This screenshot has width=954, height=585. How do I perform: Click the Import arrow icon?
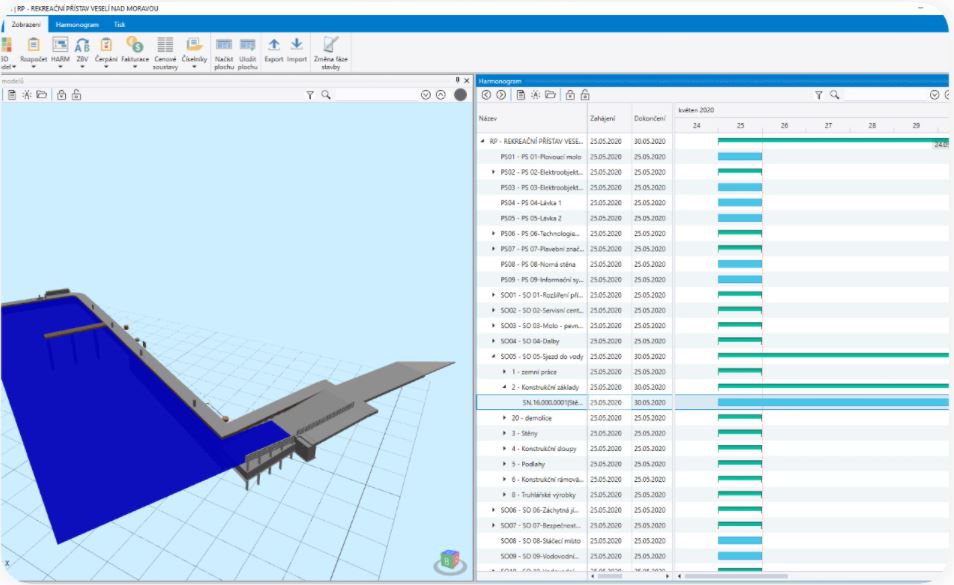tap(297, 44)
